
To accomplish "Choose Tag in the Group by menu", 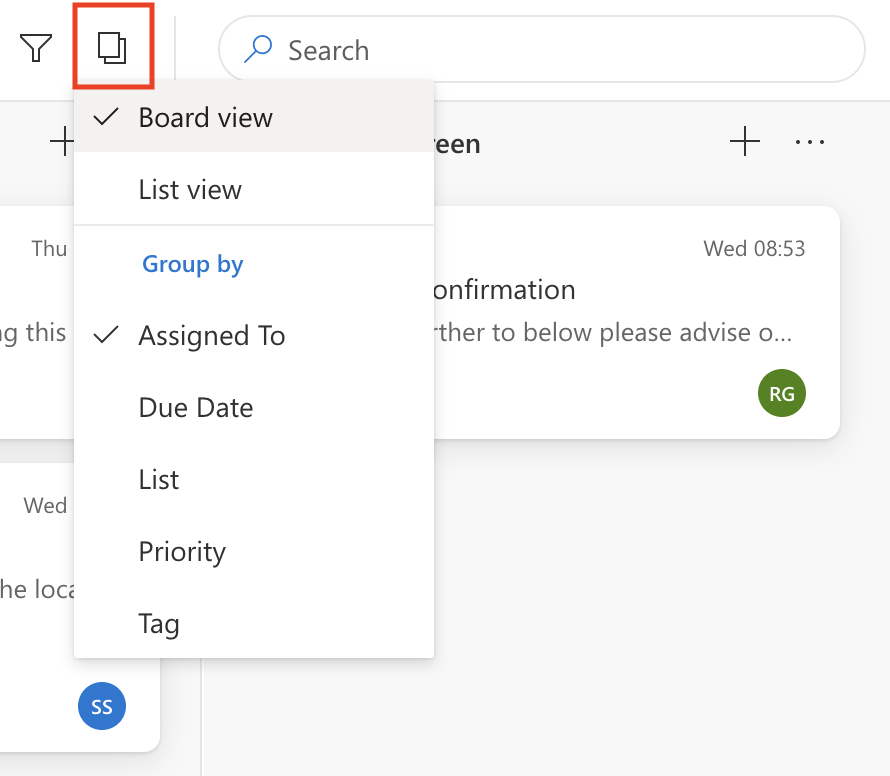I will point(159,624).
